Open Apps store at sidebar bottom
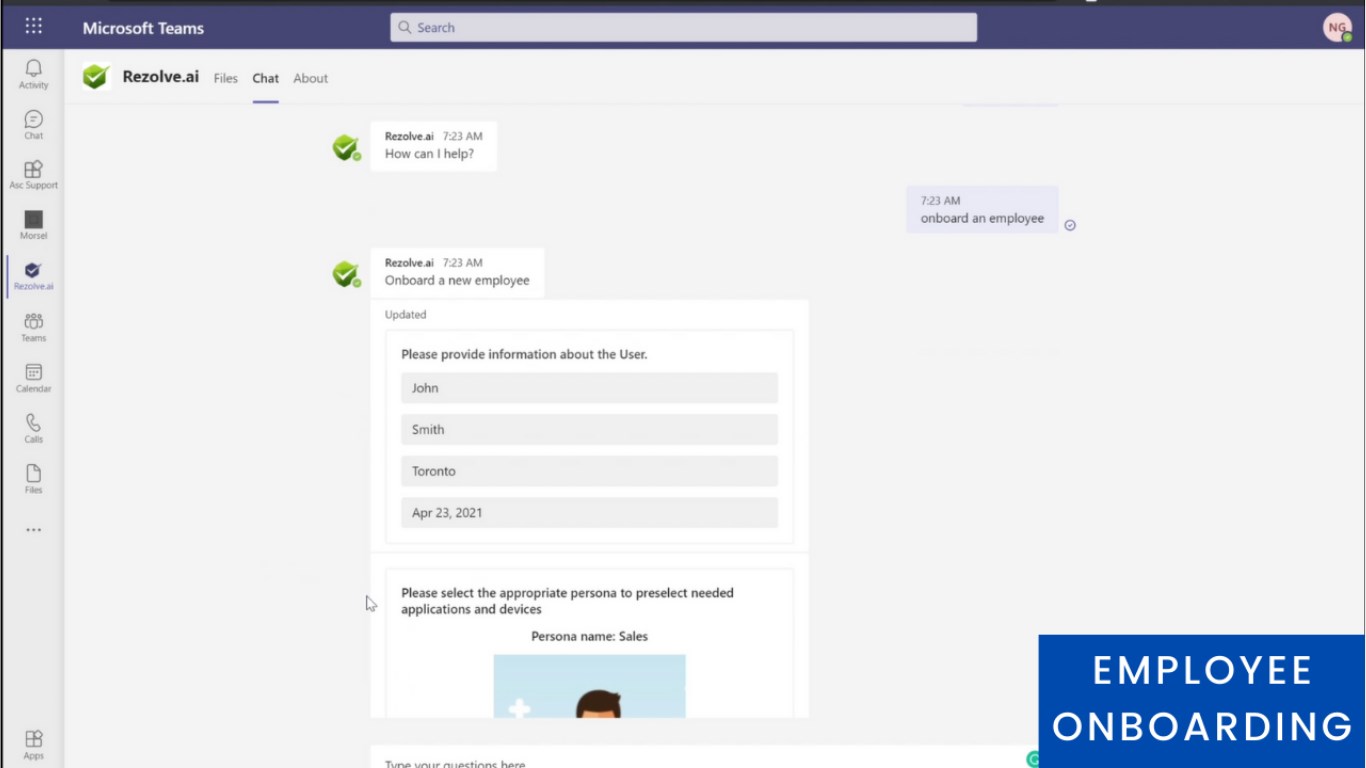 (33, 745)
